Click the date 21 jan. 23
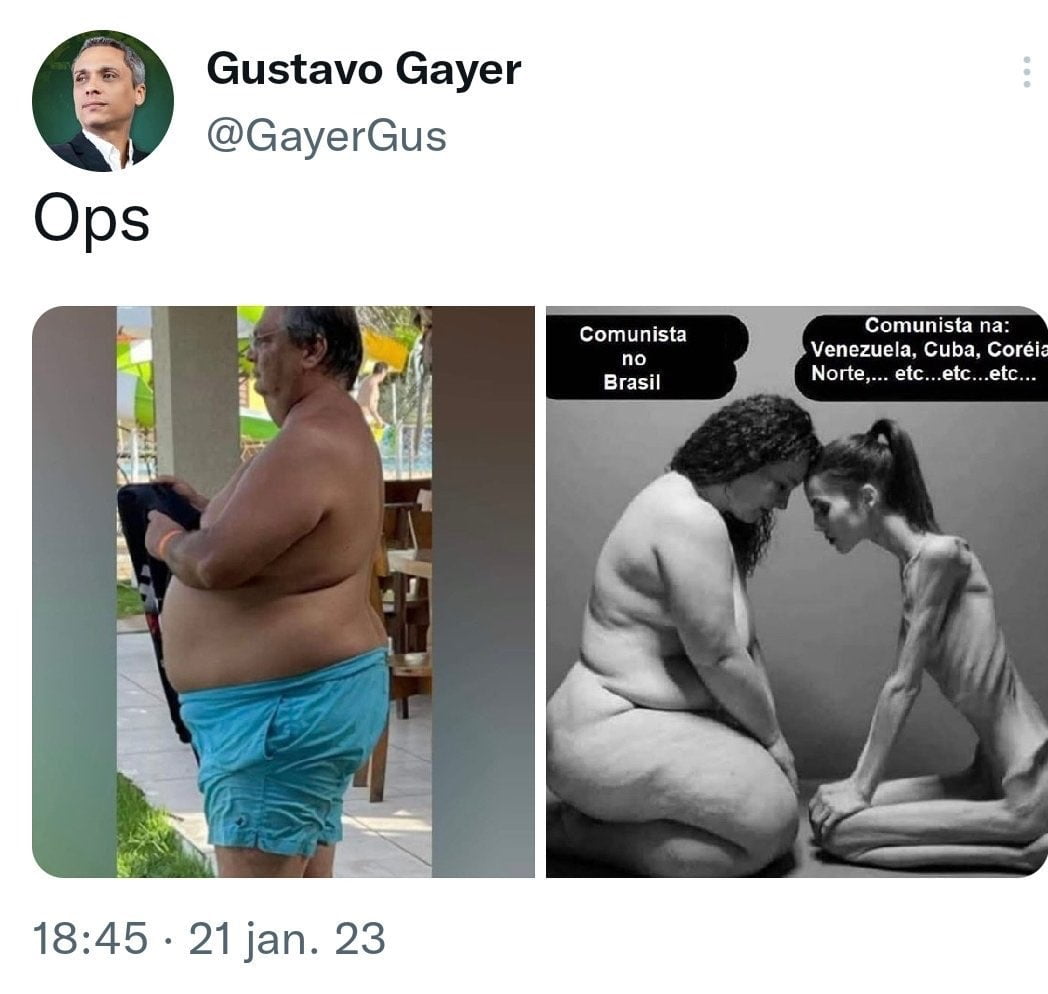This screenshot has height=994, width=1048. [287, 938]
